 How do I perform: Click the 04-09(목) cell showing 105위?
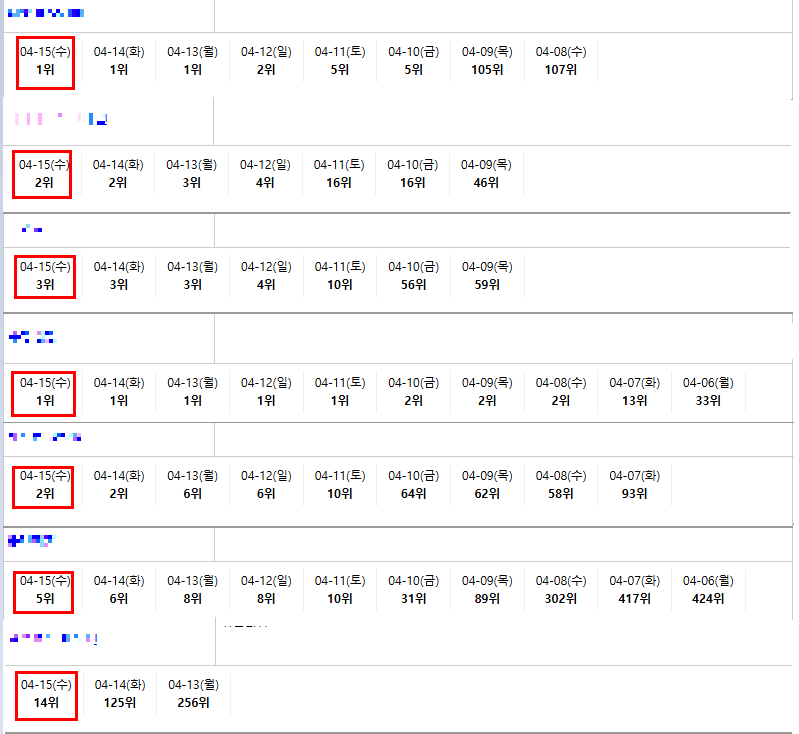(487, 61)
